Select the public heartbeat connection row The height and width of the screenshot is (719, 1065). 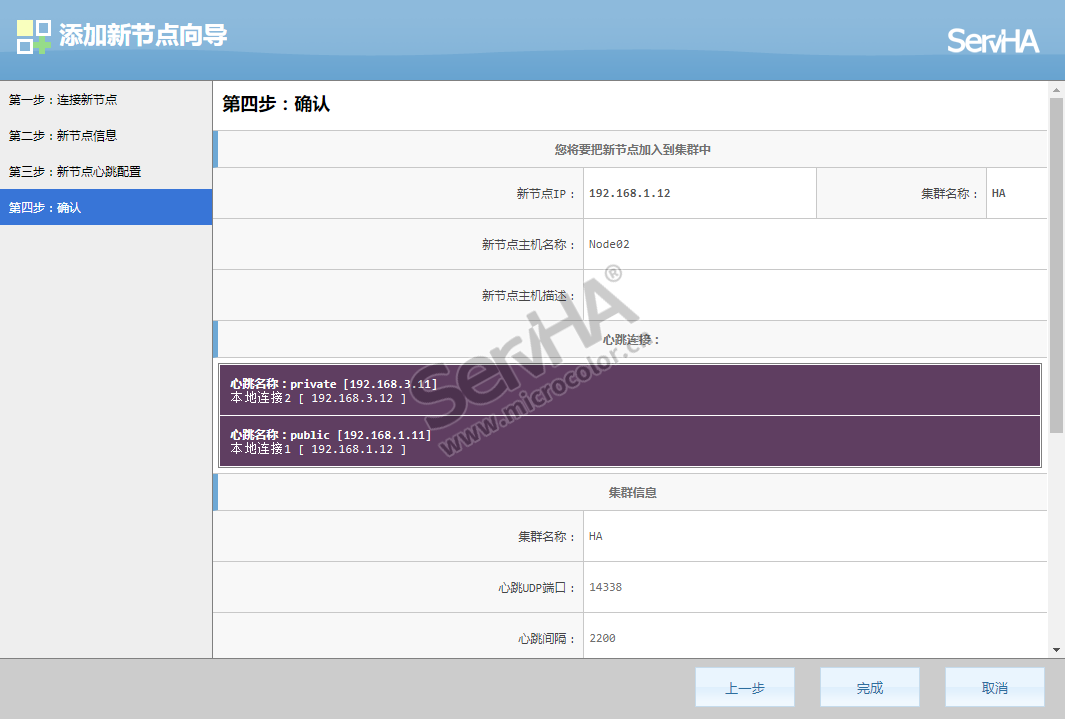(x=630, y=442)
